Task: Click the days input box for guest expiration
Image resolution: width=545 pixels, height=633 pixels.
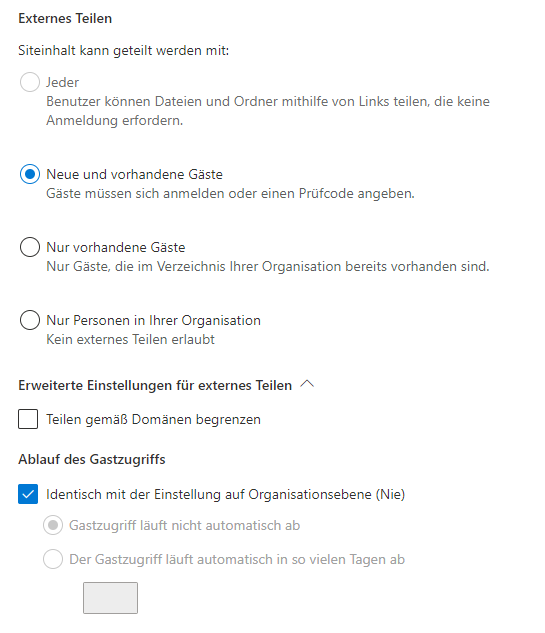Action: tap(111, 598)
